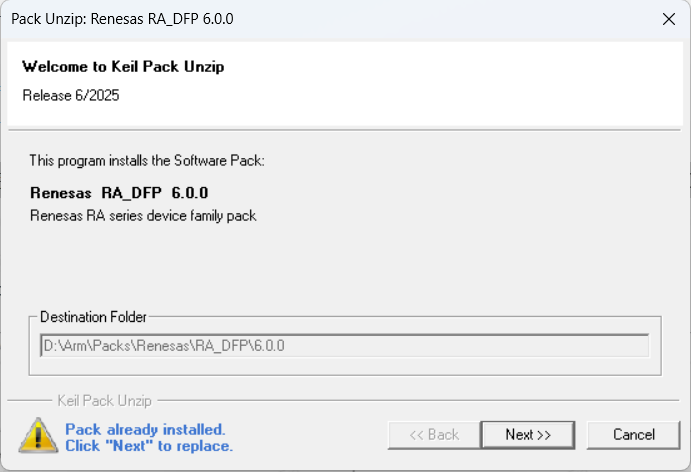This screenshot has height=472, width=691.
Task: Click the yellow warning triangle icon
Action: [x=38, y=435]
